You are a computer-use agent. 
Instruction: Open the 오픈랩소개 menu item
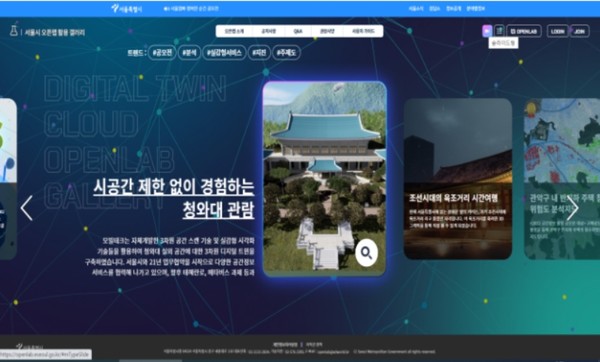click(x=234, y=31)
